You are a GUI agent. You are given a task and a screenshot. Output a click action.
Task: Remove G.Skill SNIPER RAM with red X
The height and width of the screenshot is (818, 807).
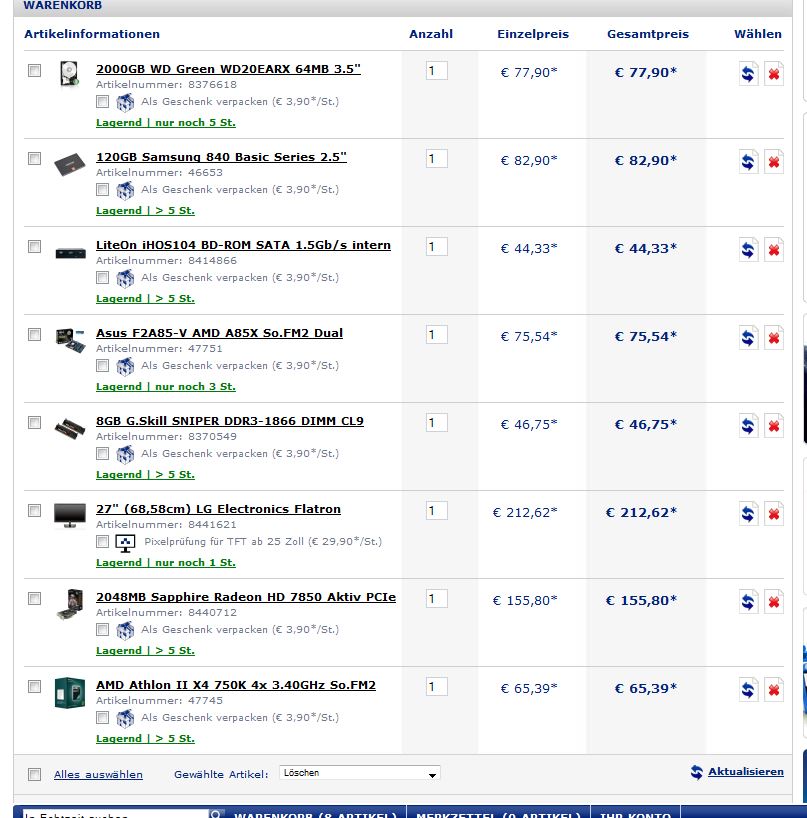point(774,426)
